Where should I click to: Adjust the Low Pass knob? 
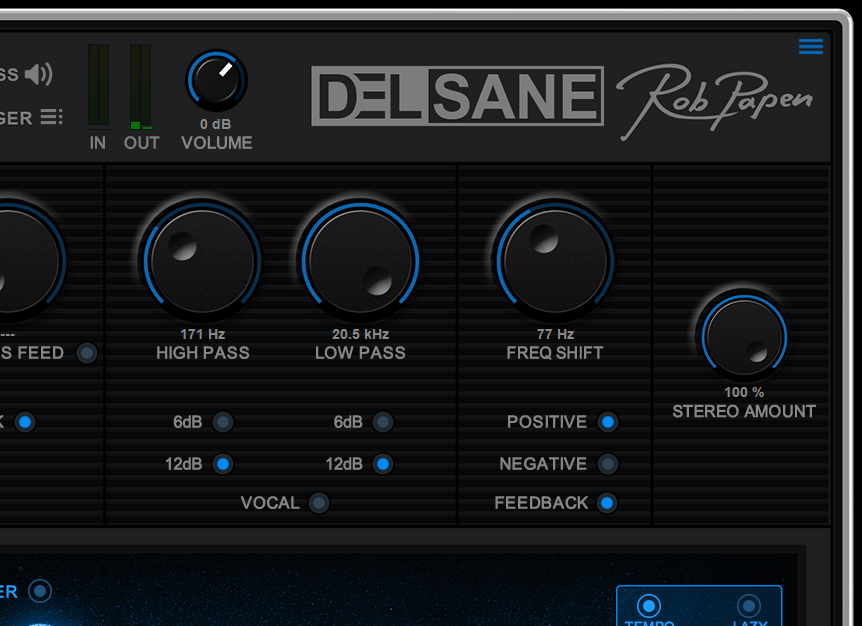point(361,261)
